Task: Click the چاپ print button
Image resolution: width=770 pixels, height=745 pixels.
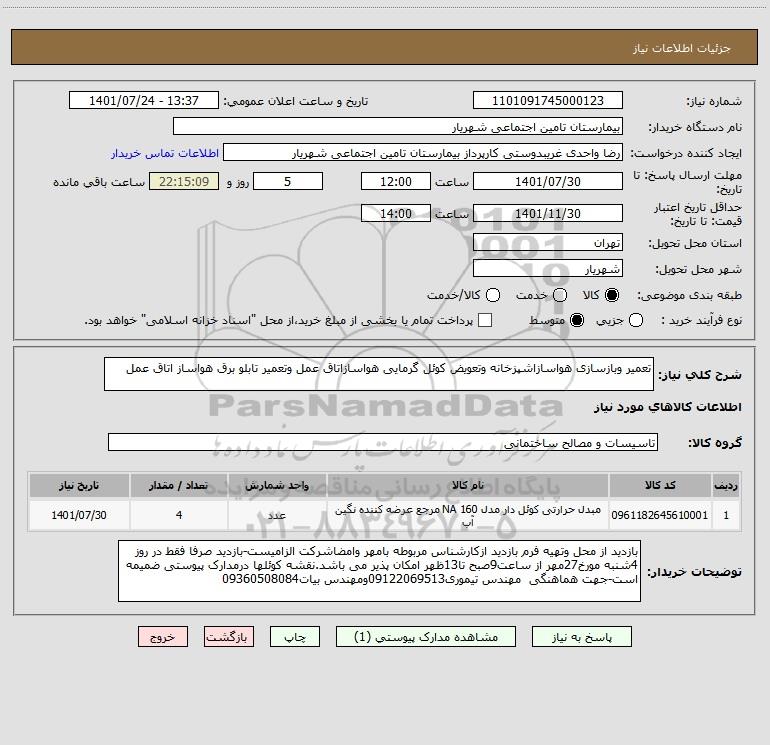Action: point(295,637)
